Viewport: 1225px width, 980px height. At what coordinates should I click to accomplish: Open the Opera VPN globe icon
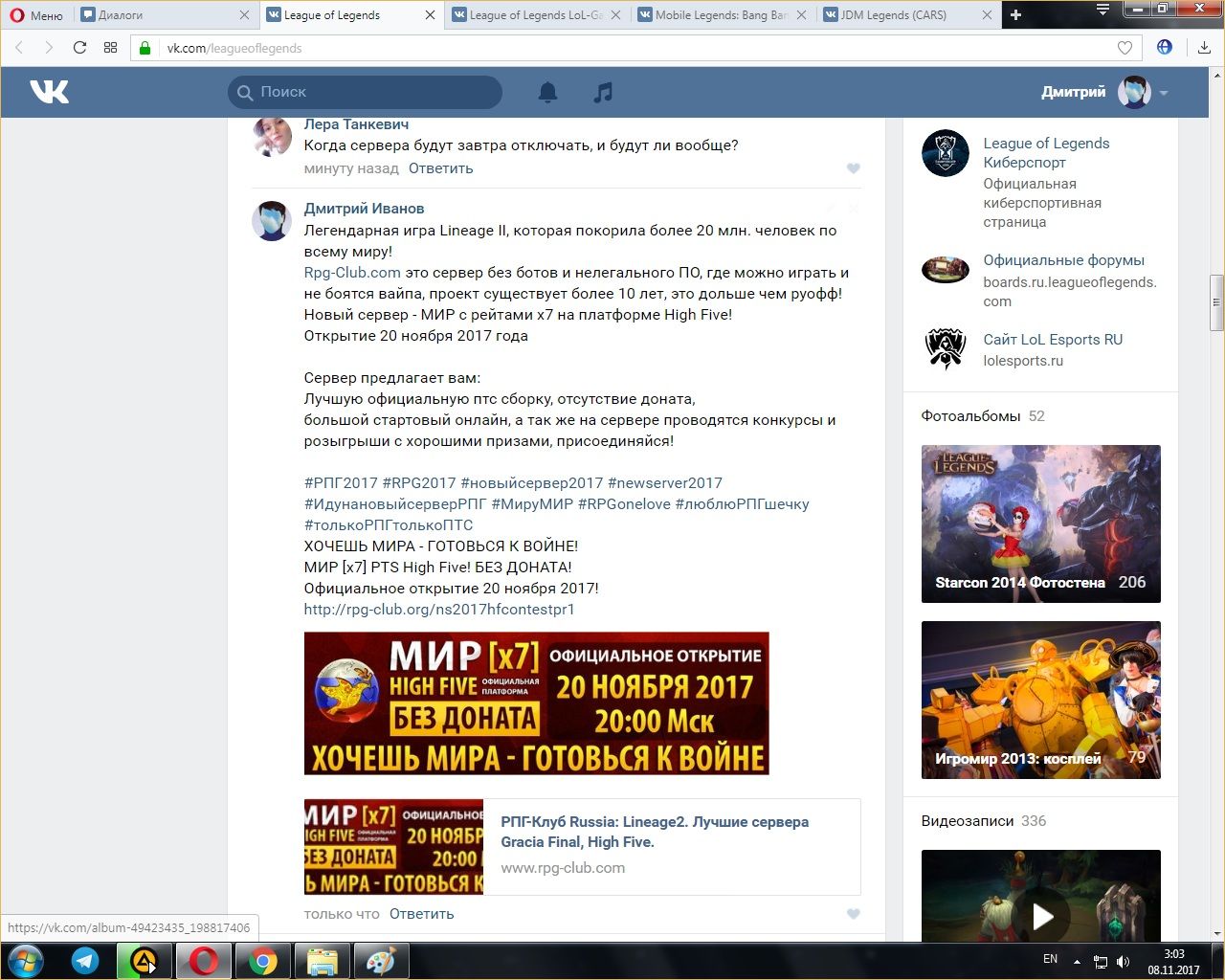(x=1165, y=47)
